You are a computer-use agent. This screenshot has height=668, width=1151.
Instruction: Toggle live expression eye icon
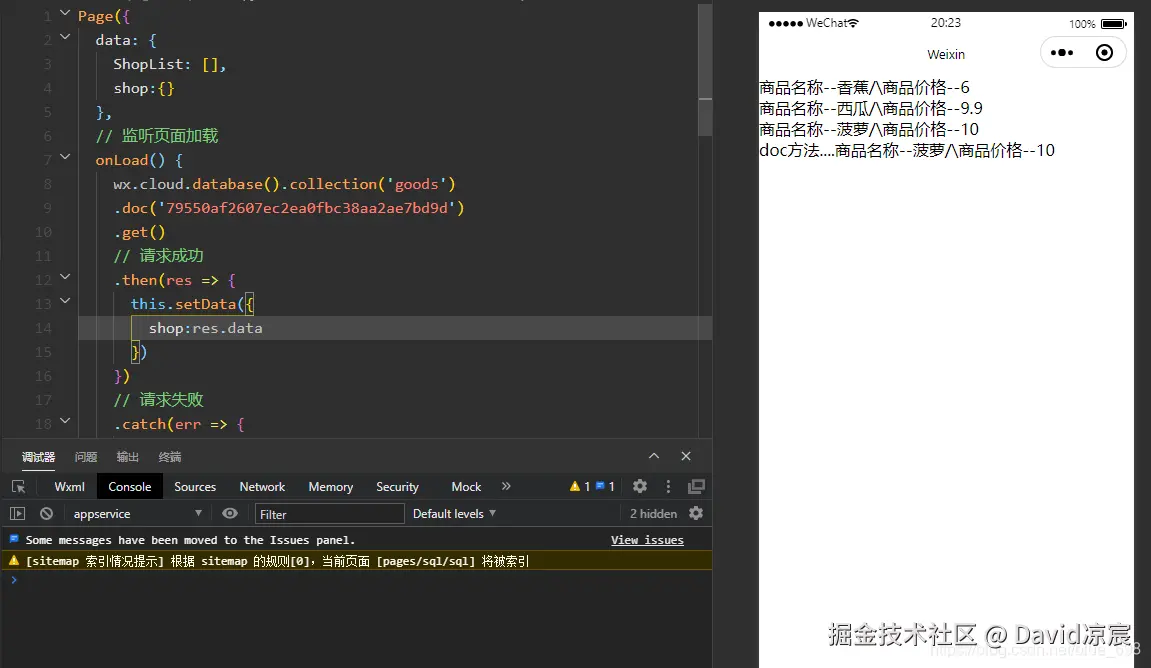point(230,514)
